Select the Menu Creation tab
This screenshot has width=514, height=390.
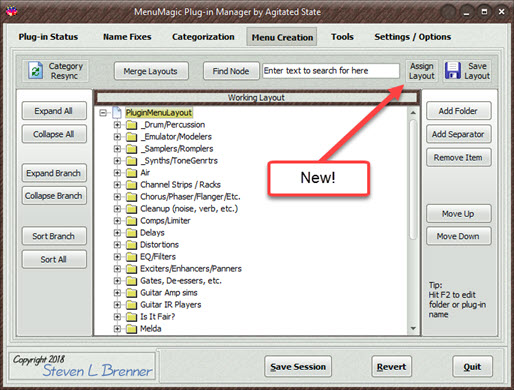(x=282, y=37)
